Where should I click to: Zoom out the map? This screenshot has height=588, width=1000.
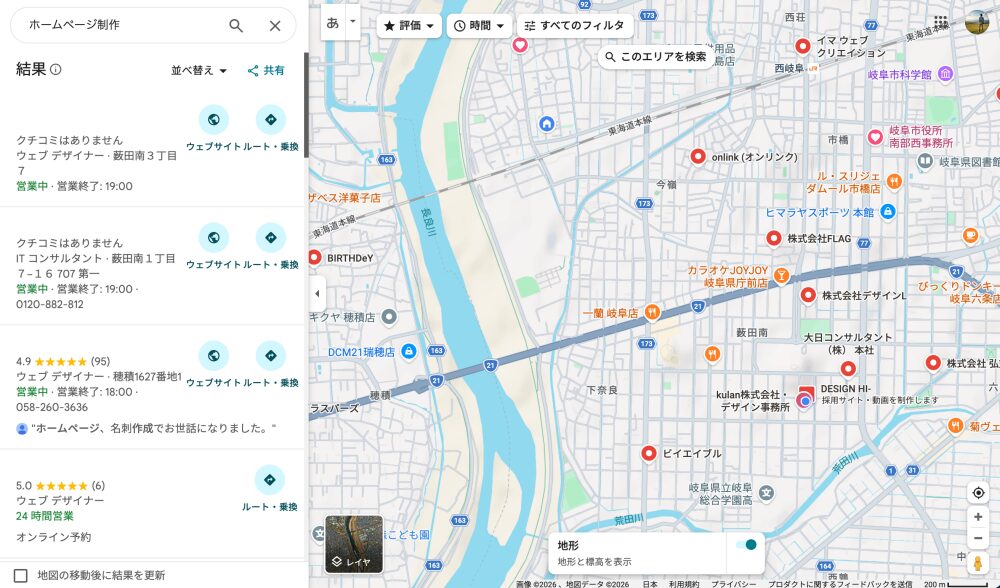tap(978, 539)
